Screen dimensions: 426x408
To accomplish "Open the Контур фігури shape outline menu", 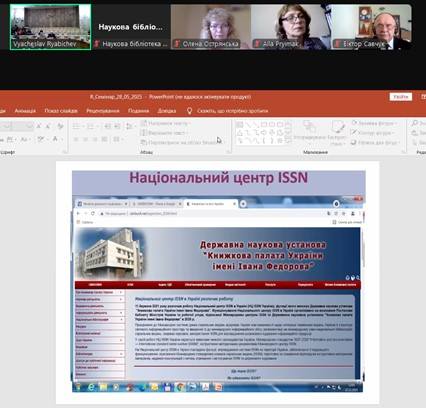I will [372, 133].
